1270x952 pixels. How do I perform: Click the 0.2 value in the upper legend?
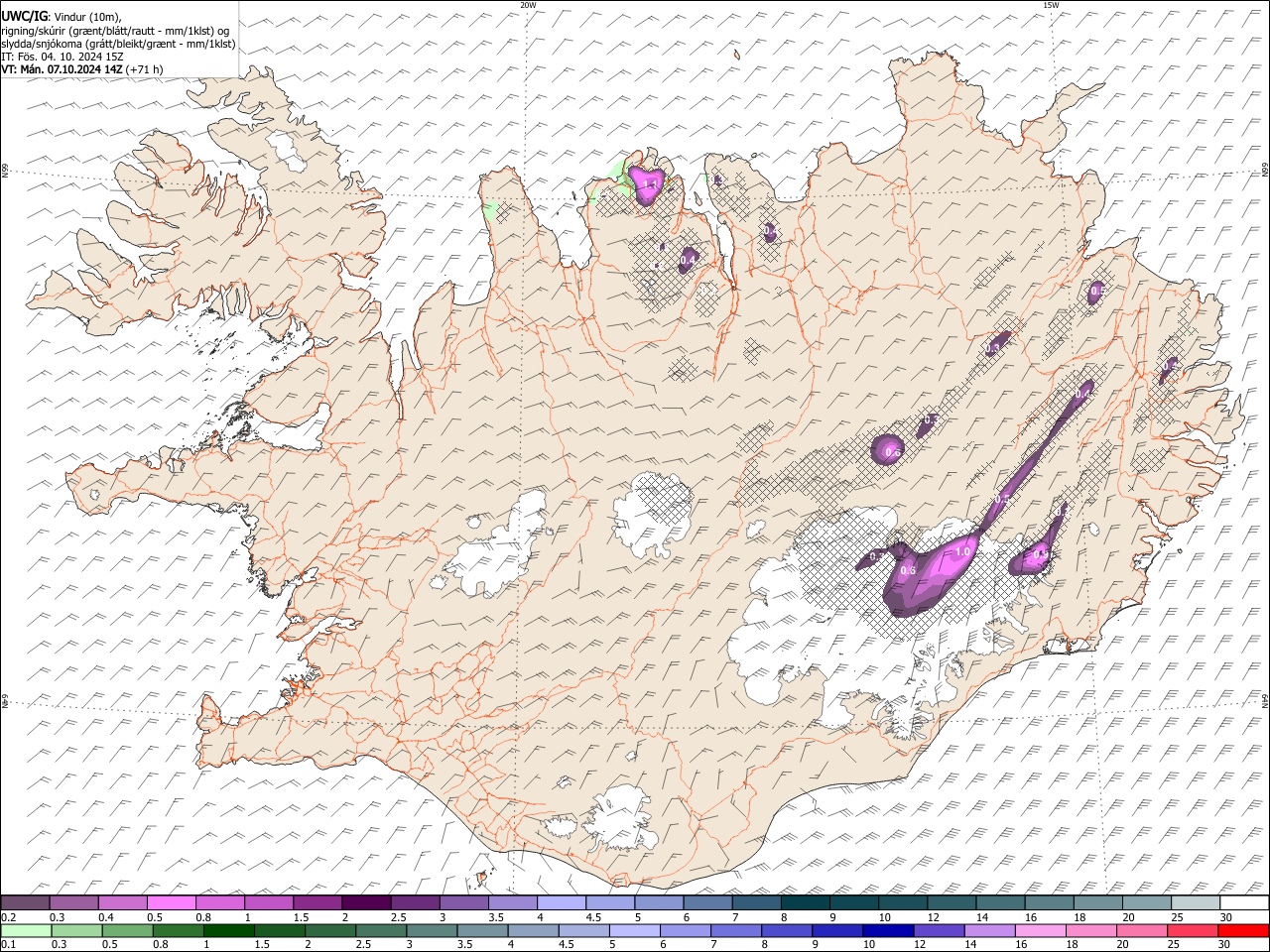(x=8, y=917)
